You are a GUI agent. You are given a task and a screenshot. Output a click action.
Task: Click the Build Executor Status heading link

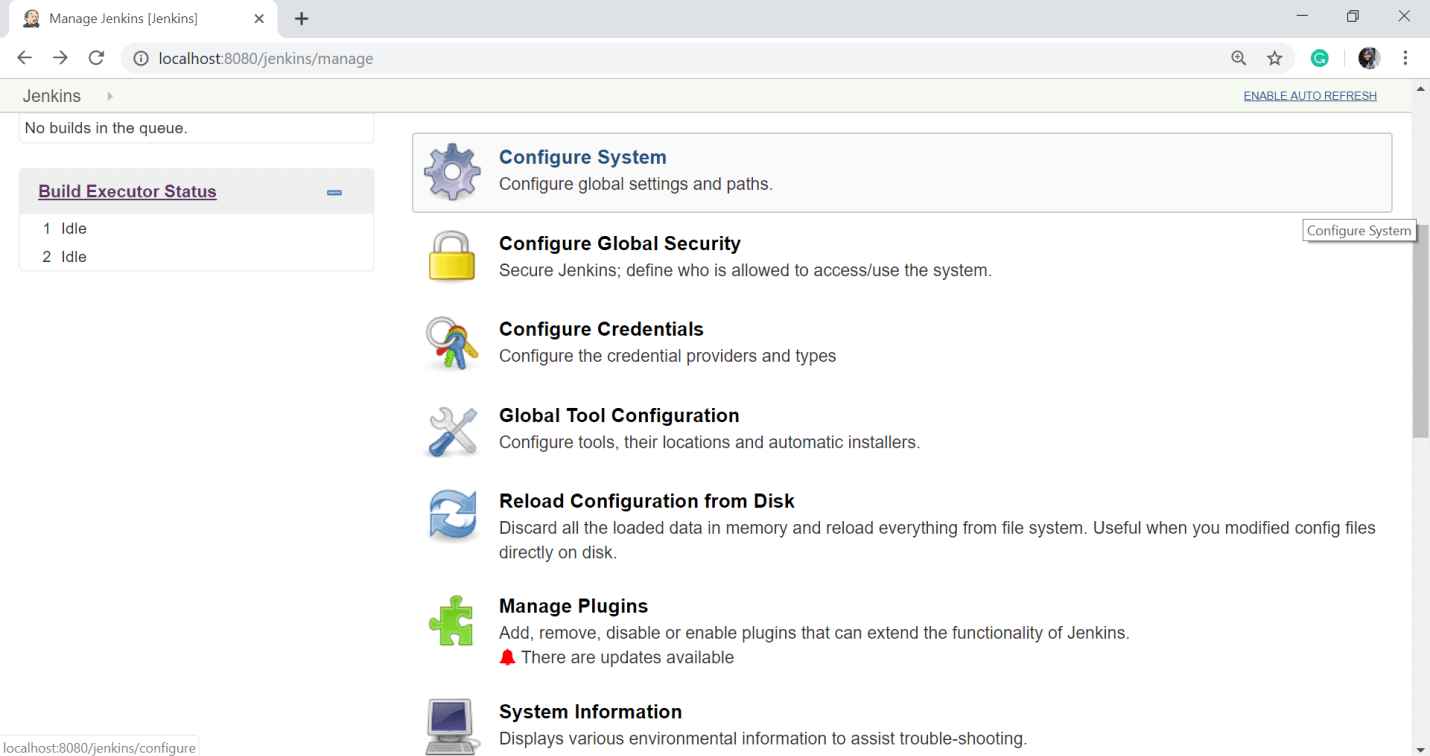point(127,191)
